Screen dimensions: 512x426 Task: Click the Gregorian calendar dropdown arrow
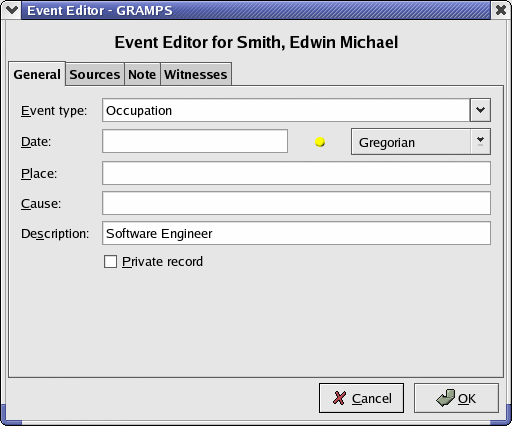click(480, 142)
